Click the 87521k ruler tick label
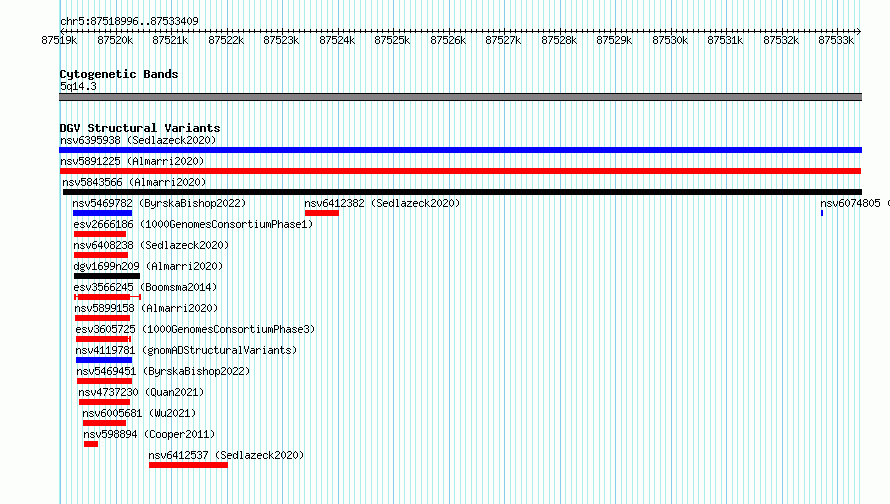890x504 pixels. pos(170,40)
